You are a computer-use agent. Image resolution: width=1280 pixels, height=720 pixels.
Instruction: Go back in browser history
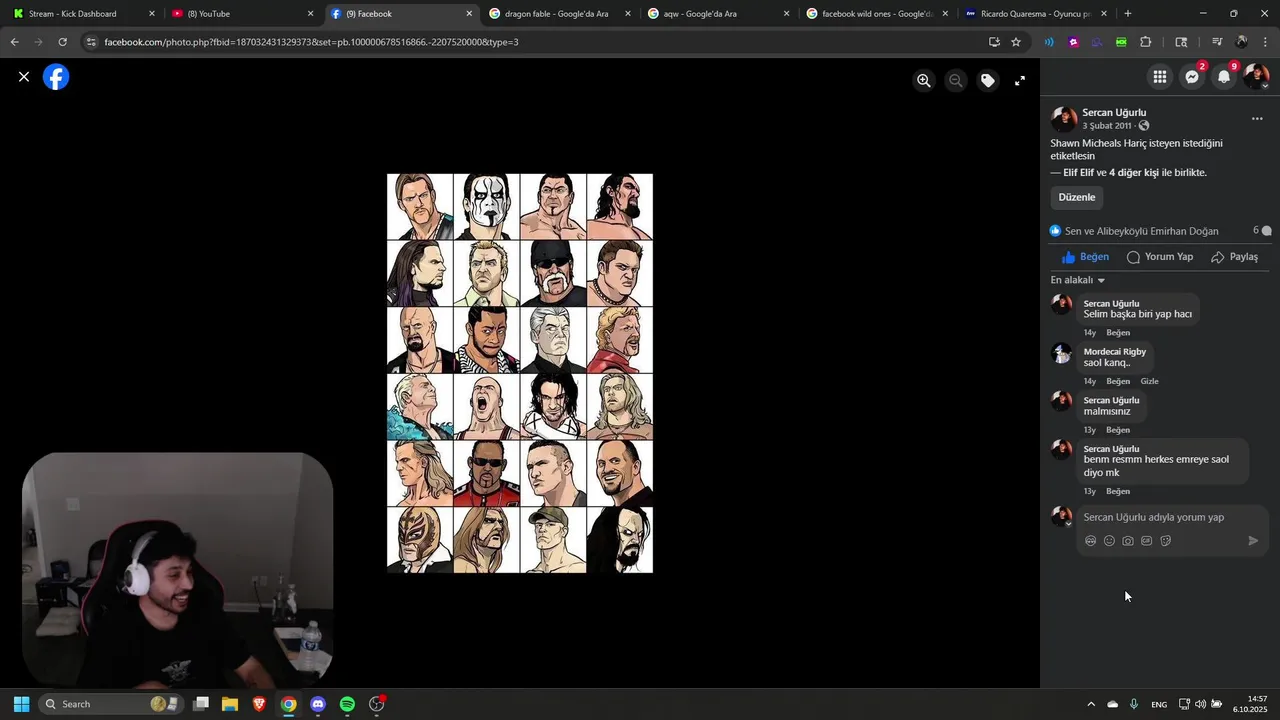(14, 42)
